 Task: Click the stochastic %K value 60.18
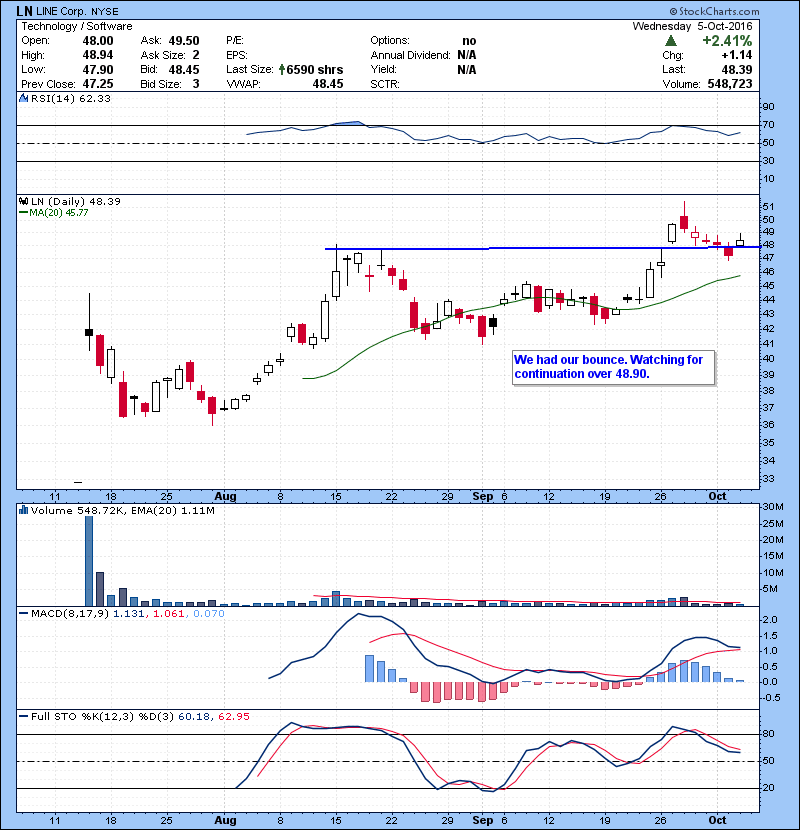point(193,716)
